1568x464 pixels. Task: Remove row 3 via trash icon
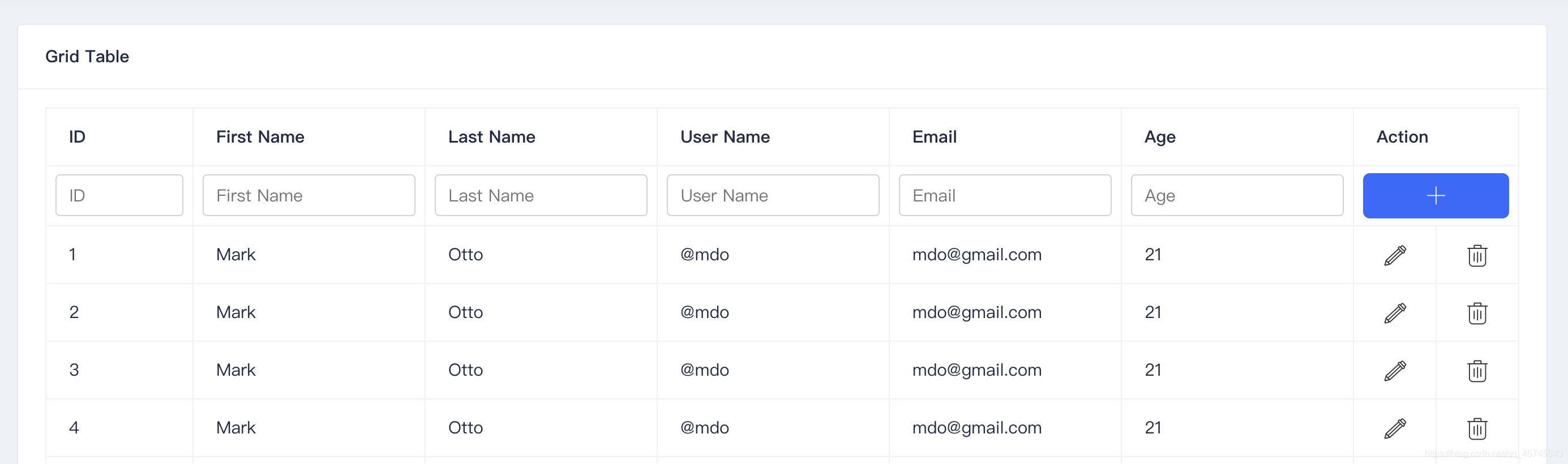(x=1477, y=371)
